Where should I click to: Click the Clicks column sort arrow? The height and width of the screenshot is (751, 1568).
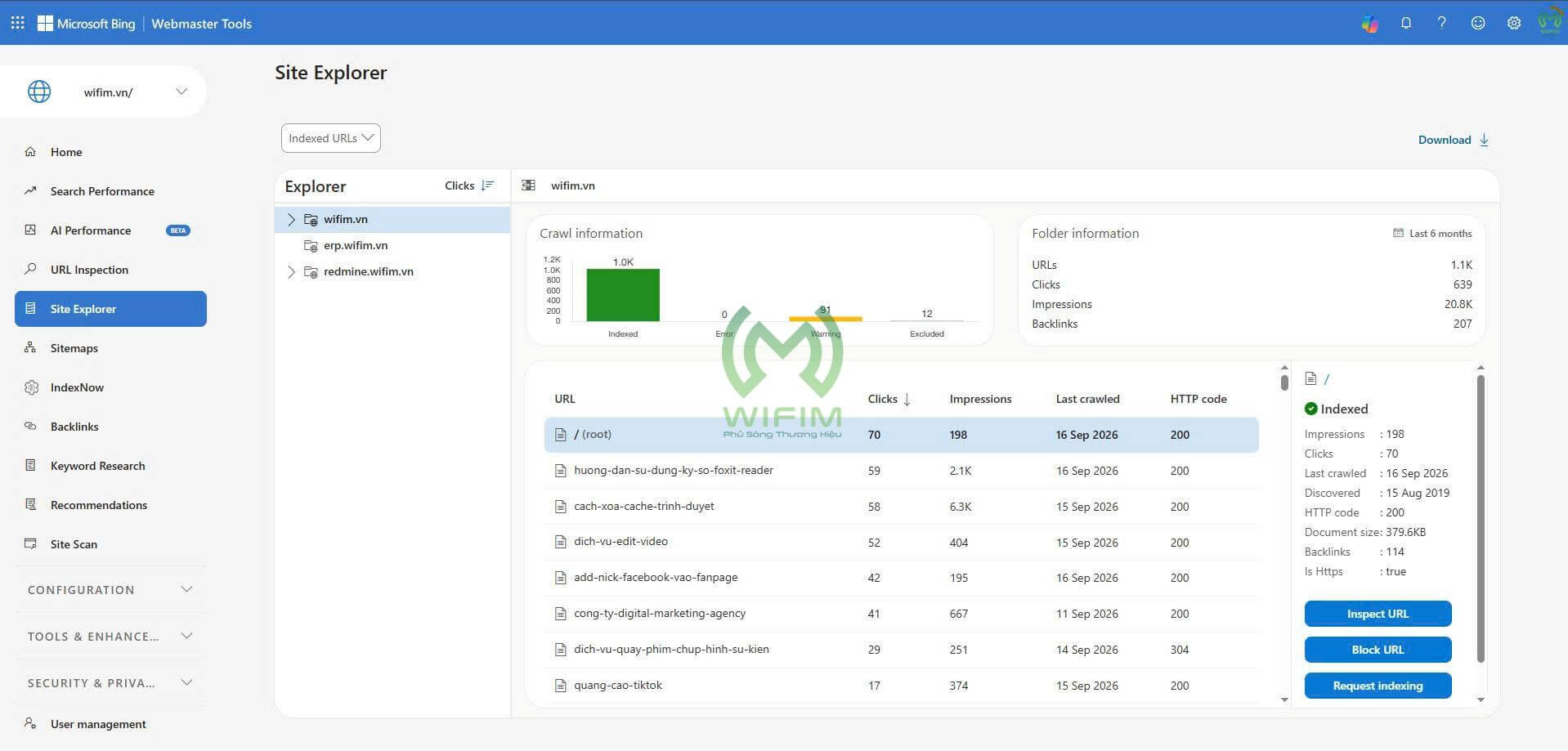[907, 399]
